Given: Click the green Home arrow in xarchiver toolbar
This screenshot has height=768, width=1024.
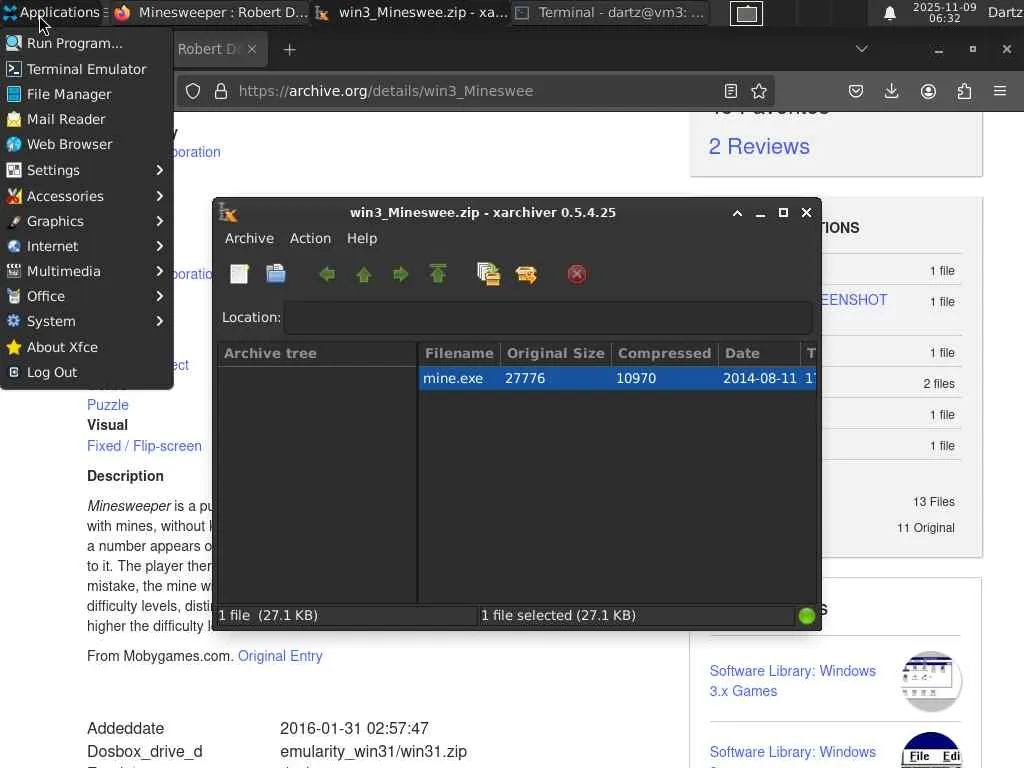Looking at the screenshot, I should tap(438, 274).
